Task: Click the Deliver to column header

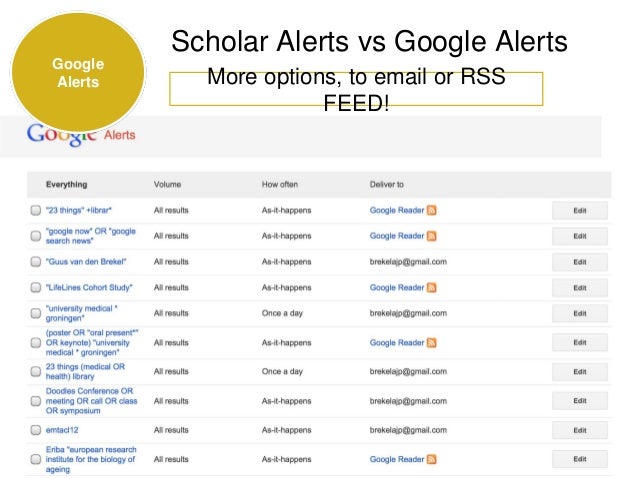Action: pos(387,184)
